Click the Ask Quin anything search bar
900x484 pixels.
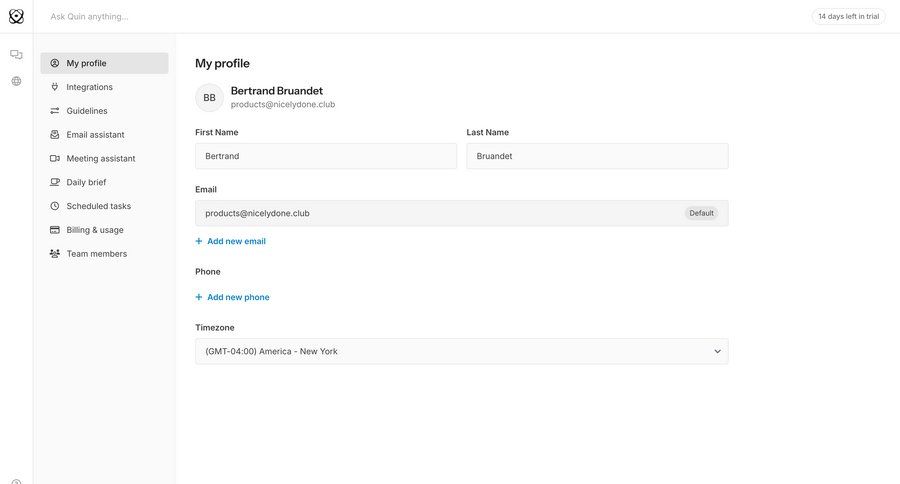pyautogui.click(x=300, y=16)
